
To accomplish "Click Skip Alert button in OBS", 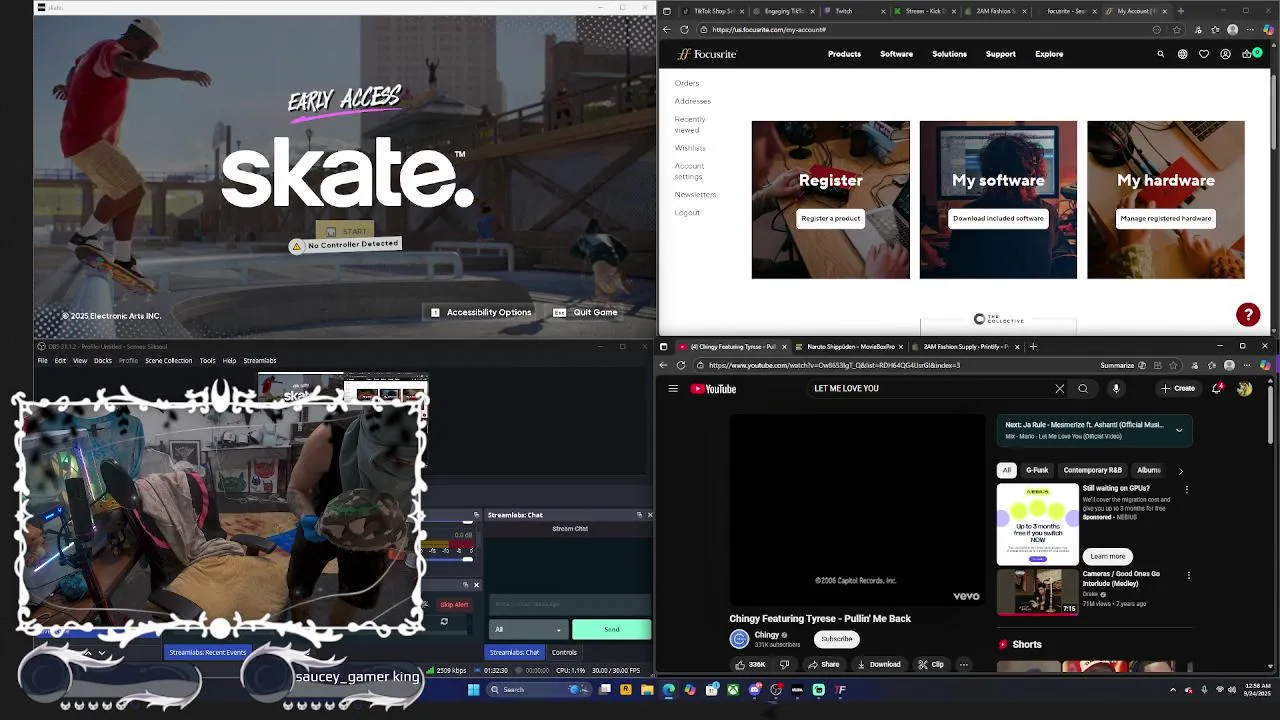I will click(x=454, y=604).
